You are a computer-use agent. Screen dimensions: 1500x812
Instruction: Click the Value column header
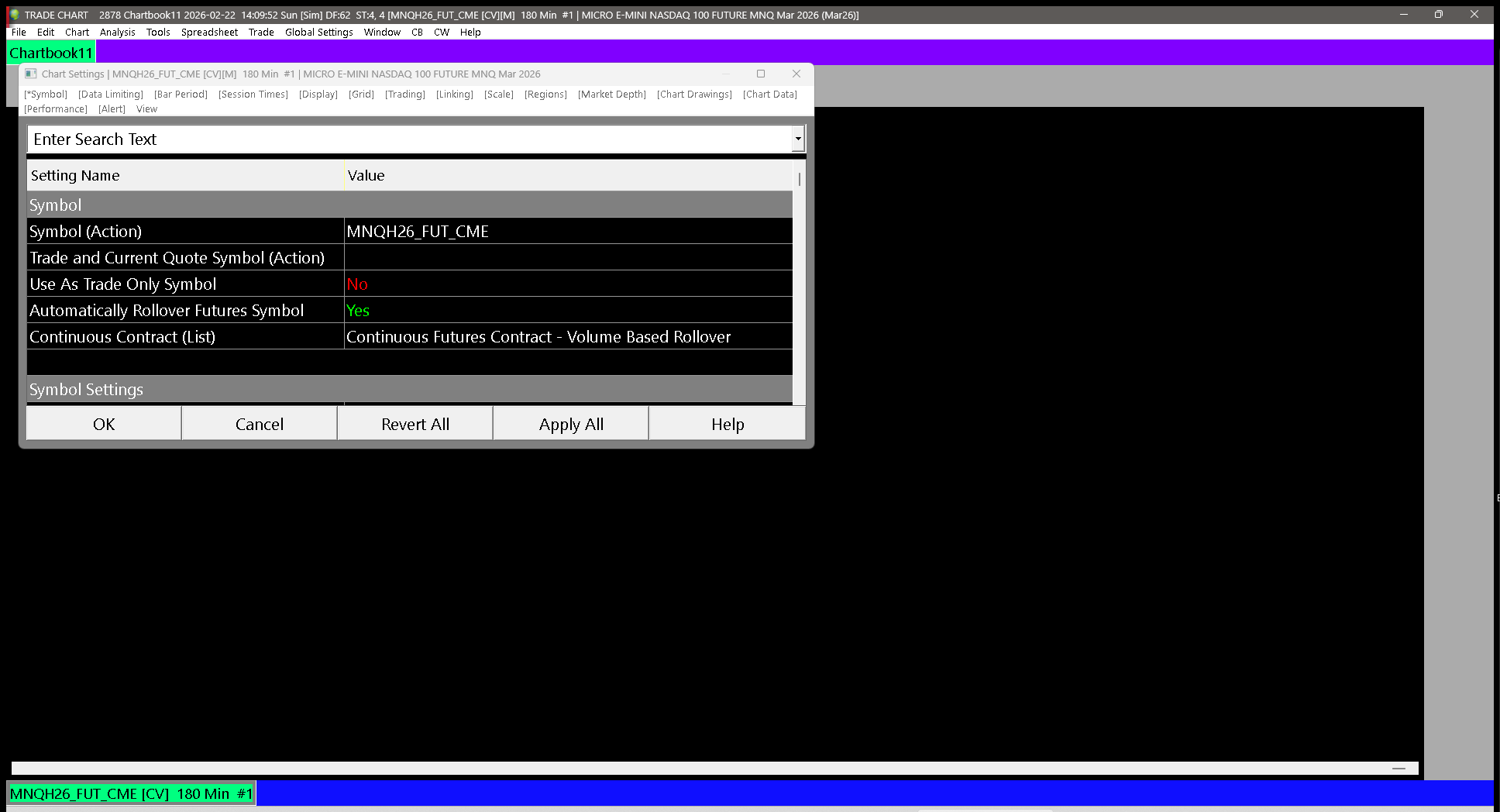pyautogui.click(x=568, y=175)
